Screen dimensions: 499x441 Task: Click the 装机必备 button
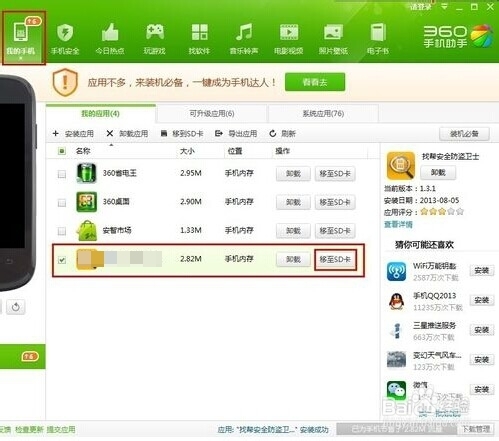[x=464, y=134]
